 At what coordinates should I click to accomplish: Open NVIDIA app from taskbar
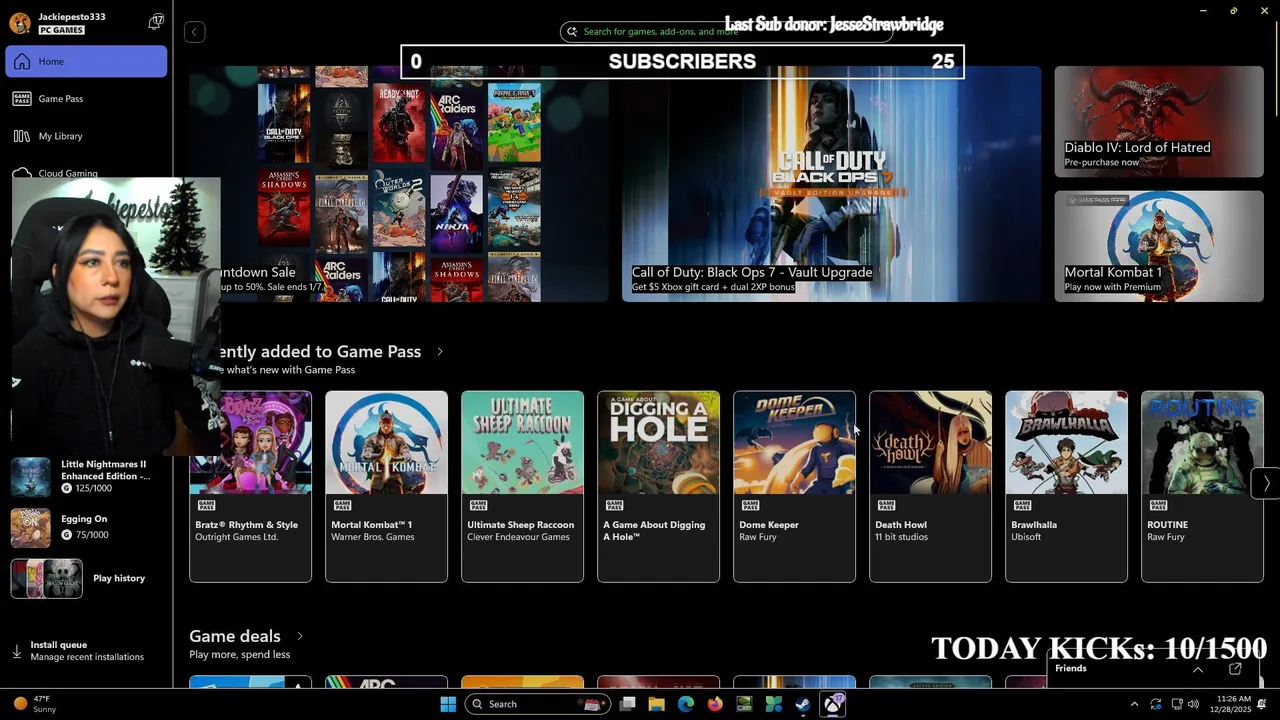tap(744, 704)
